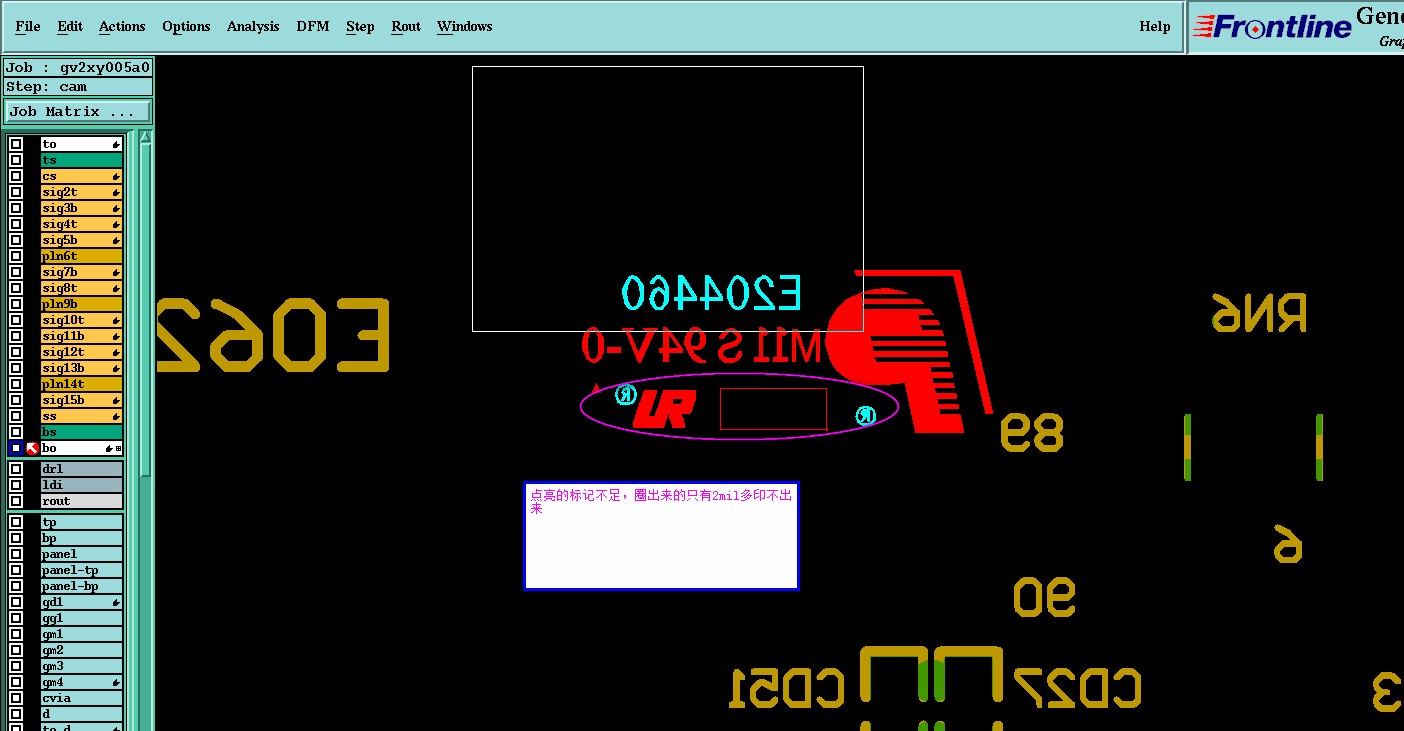Select the gg1 layer name
The image size is (1404, 731).
pyautogui.click(x=81, y=618)
